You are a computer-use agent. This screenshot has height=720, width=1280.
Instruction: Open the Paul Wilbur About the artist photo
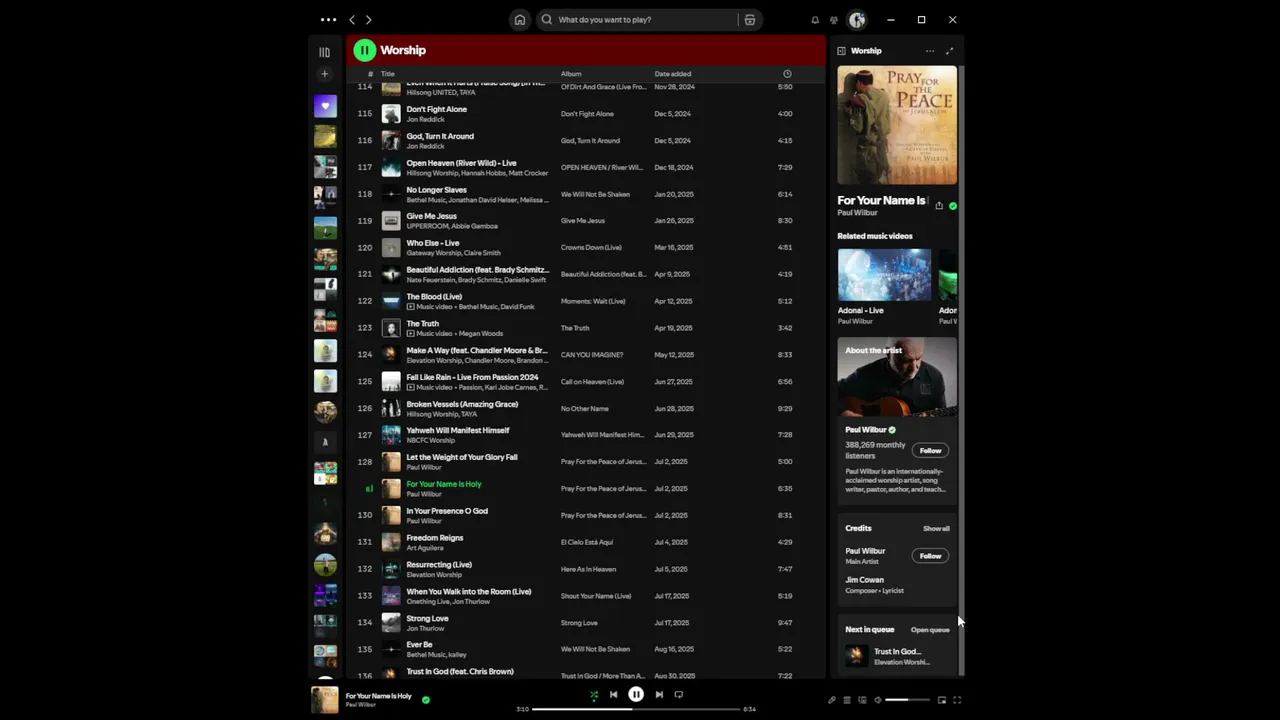(897, 377)
